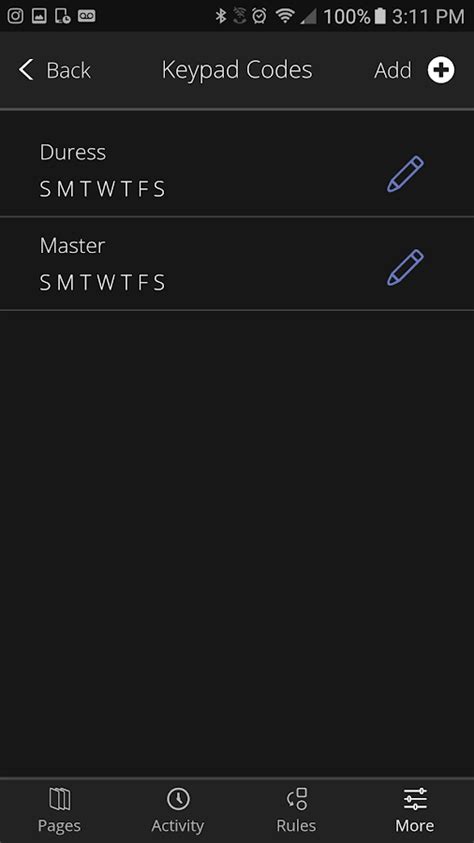
Task: Tap the voicemail status bar icon
Action: 86,16
